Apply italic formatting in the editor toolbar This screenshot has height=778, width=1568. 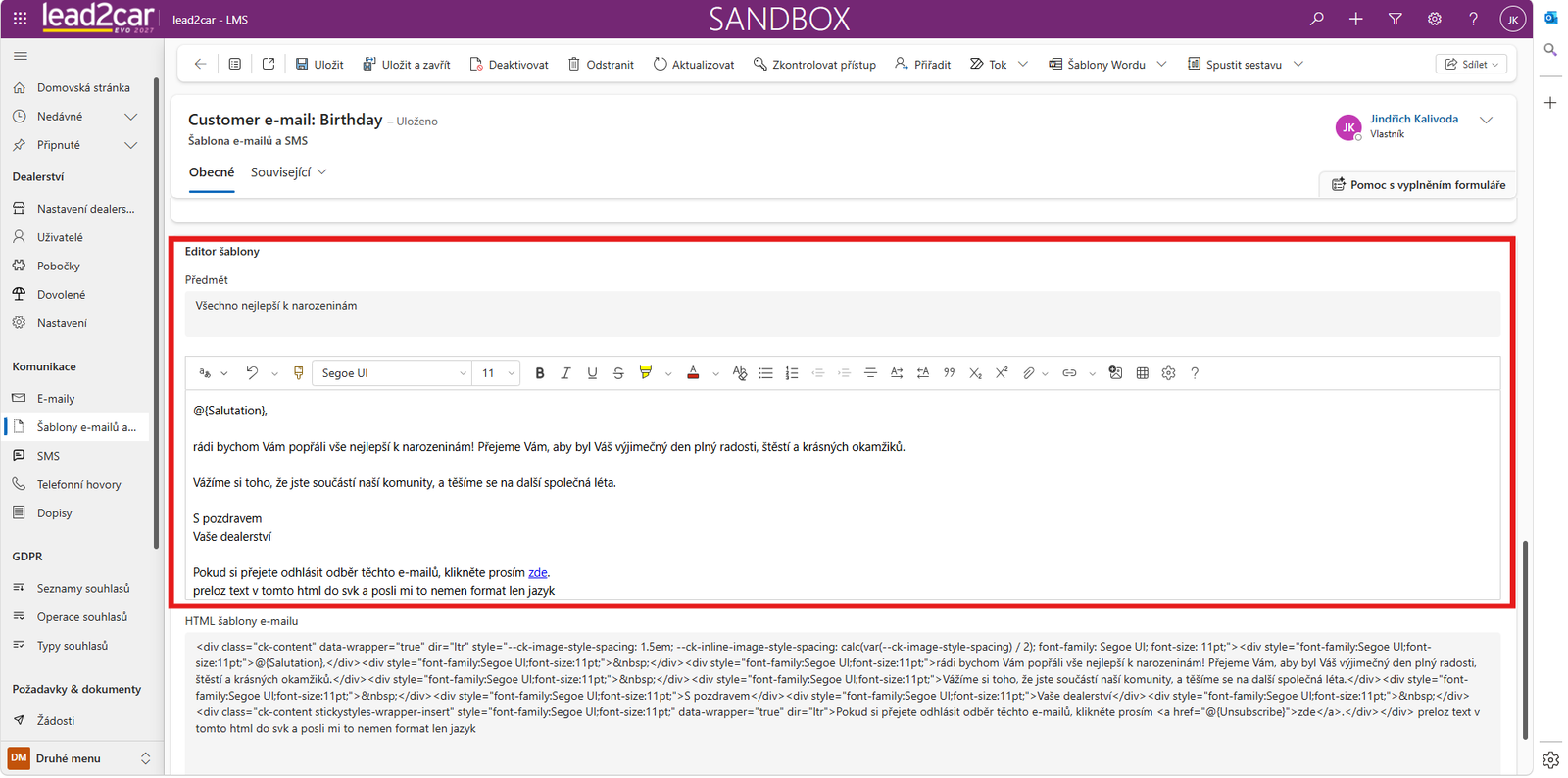565,373
